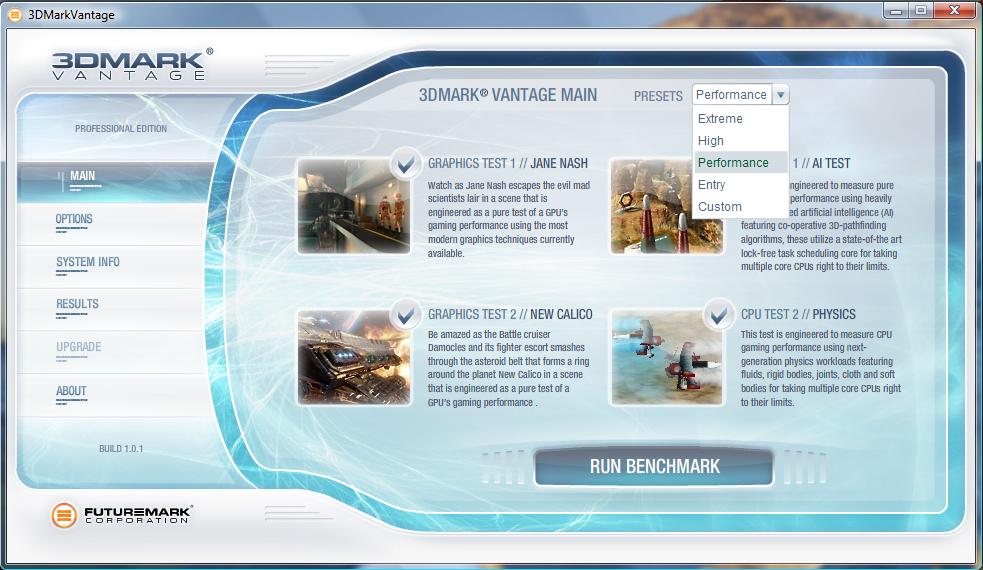This screenshot has width=983, height=570.
Task: Click the Presets field showing Performance
Action: [x=732, y=95]
